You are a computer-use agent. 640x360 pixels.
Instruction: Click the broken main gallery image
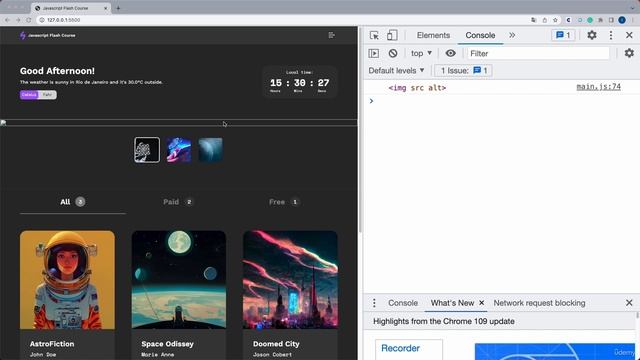(178, 123)
